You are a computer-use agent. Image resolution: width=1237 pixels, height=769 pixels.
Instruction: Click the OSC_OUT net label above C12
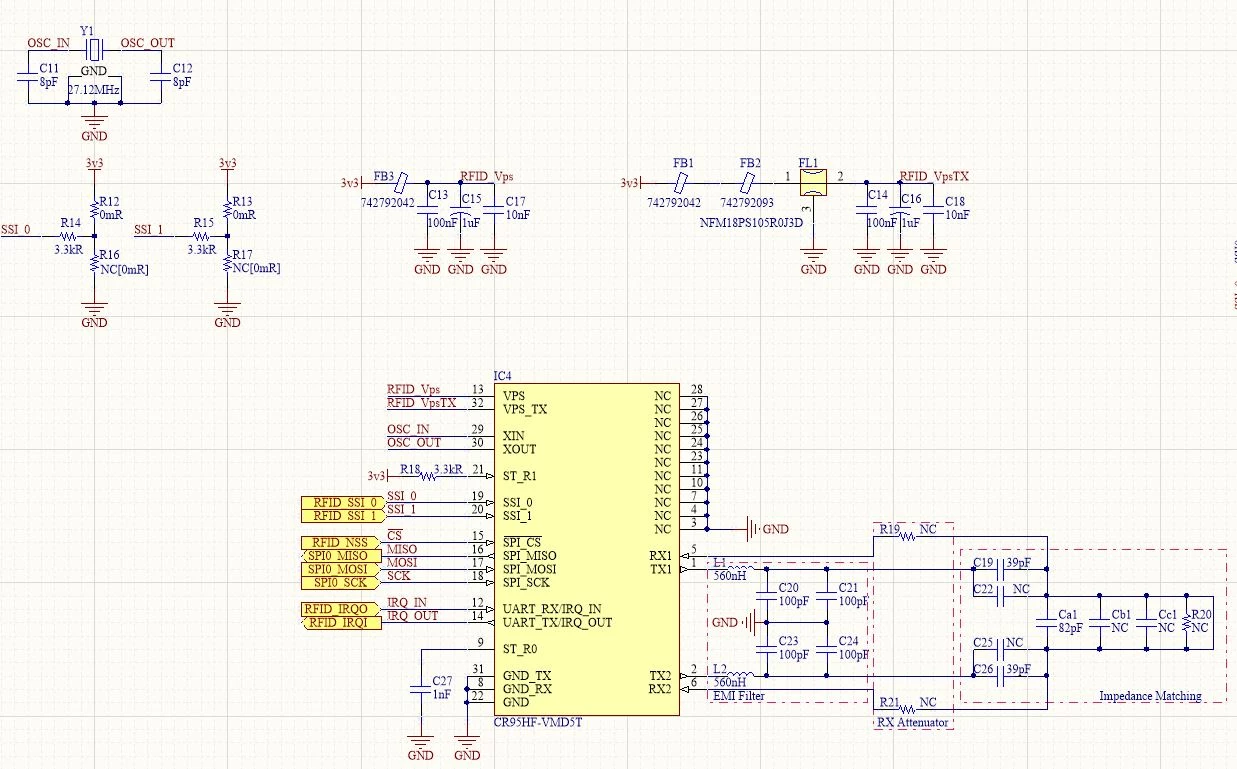point(147,42)
